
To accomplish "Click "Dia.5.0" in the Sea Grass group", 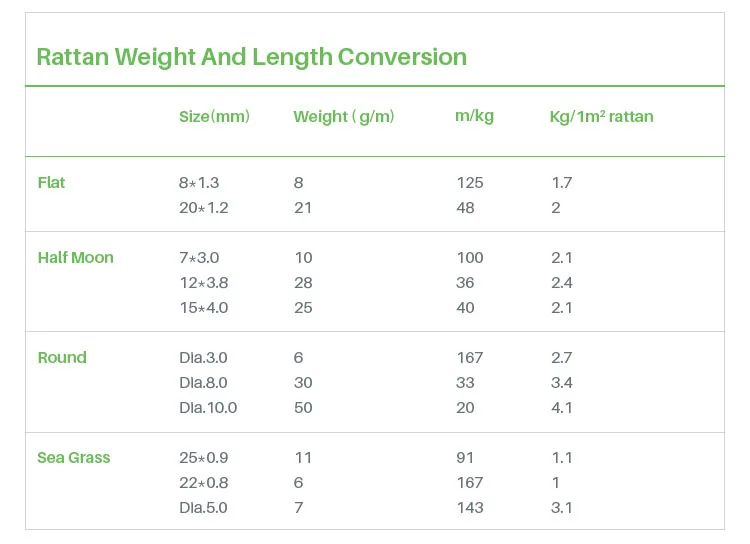I will [x=203, y=508].
